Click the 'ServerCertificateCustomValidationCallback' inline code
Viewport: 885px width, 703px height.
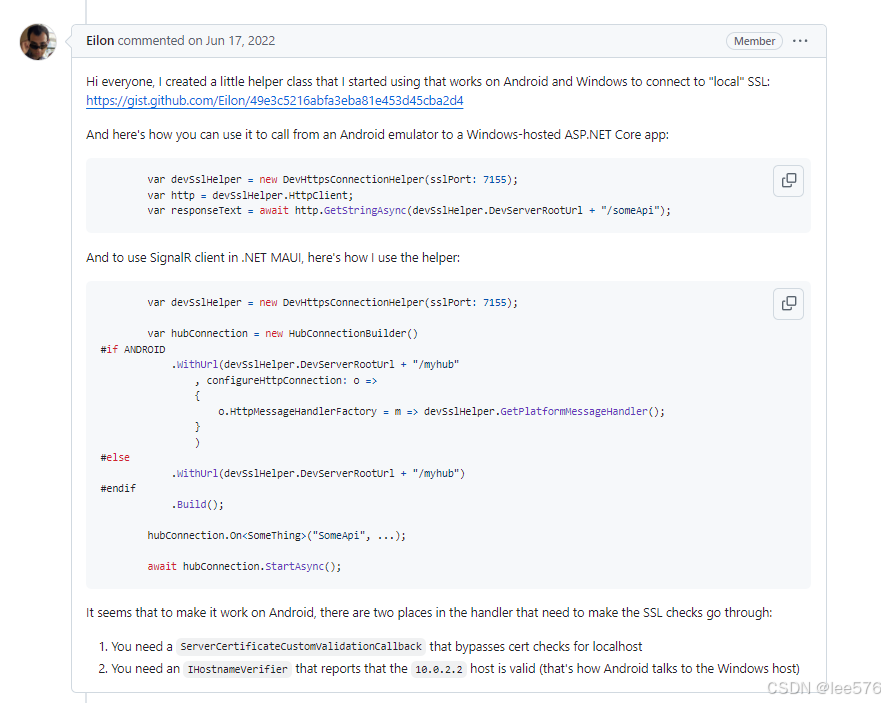click(x=301, y=647)
